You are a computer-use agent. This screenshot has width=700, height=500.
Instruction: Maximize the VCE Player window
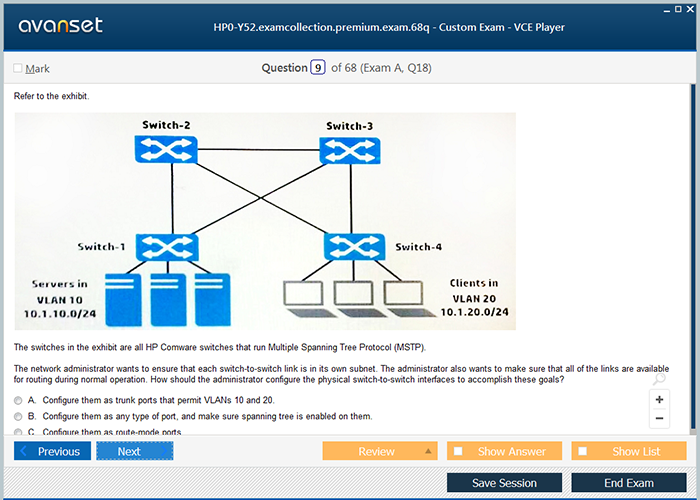tap(677, 8)
